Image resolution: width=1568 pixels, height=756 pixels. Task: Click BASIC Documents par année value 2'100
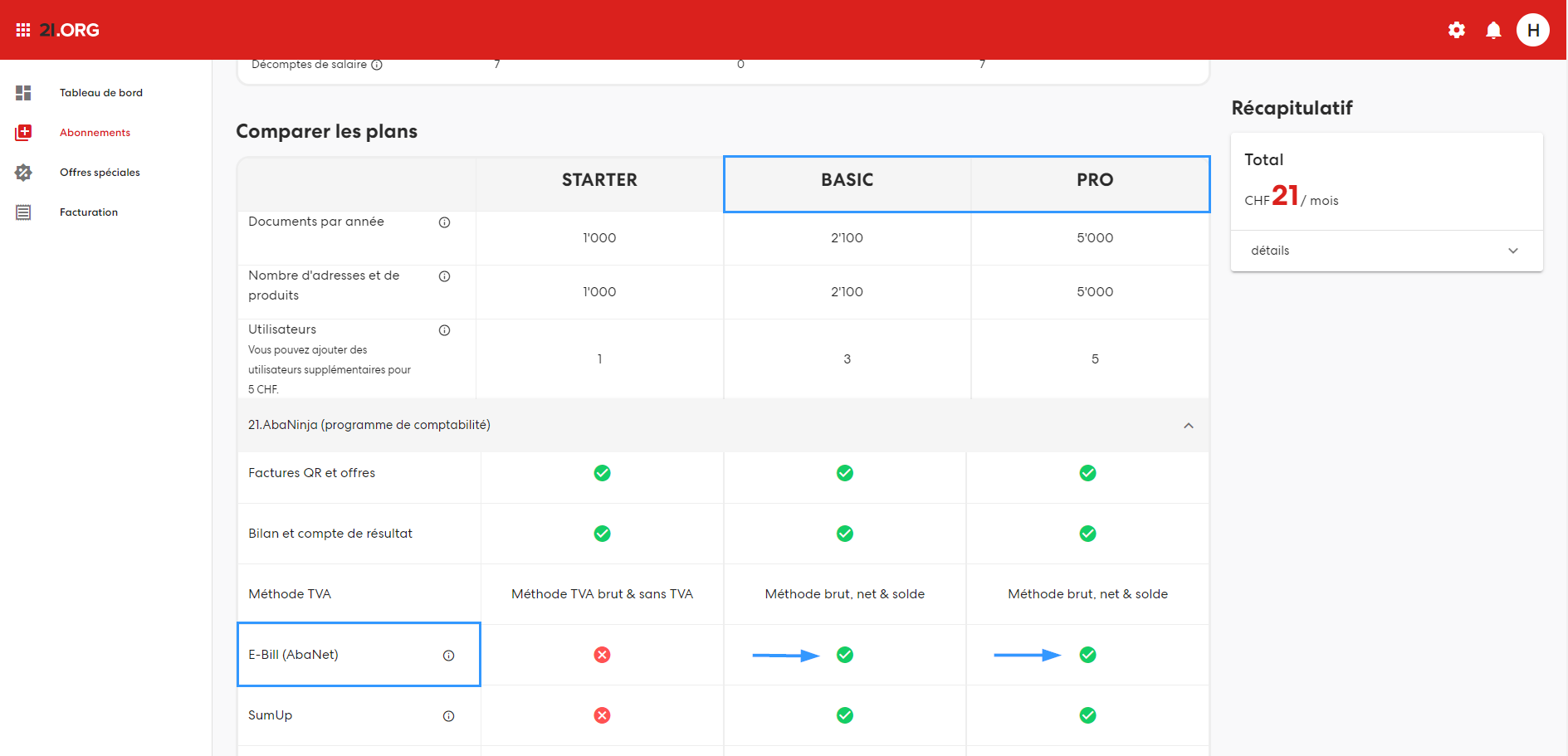pos(848,238)
